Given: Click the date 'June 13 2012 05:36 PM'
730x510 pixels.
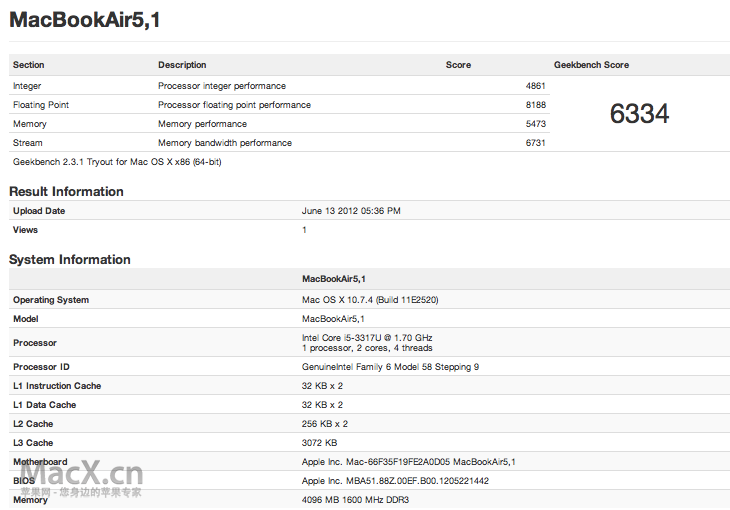Looking at the screenshot, I should pos(351,211).
